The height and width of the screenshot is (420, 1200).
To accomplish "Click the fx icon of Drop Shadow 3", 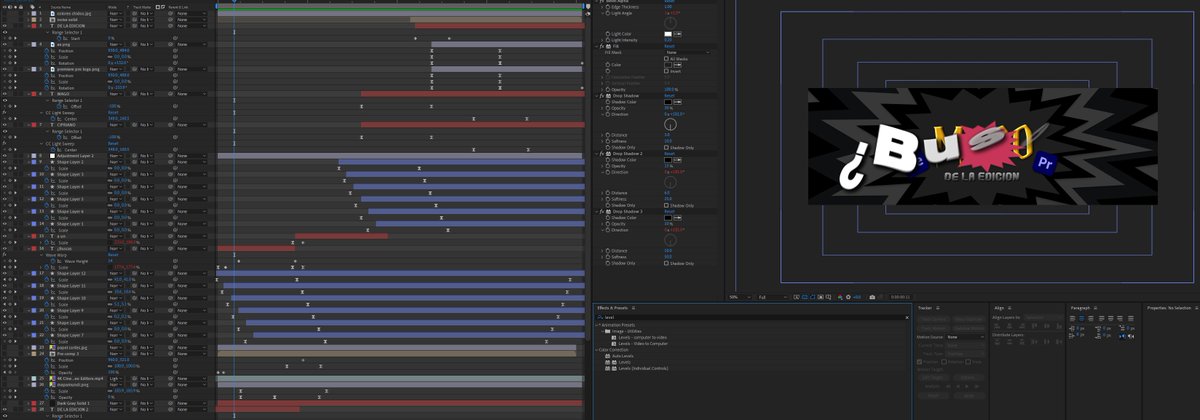I will pyautogui.click(x=601, y=211).
